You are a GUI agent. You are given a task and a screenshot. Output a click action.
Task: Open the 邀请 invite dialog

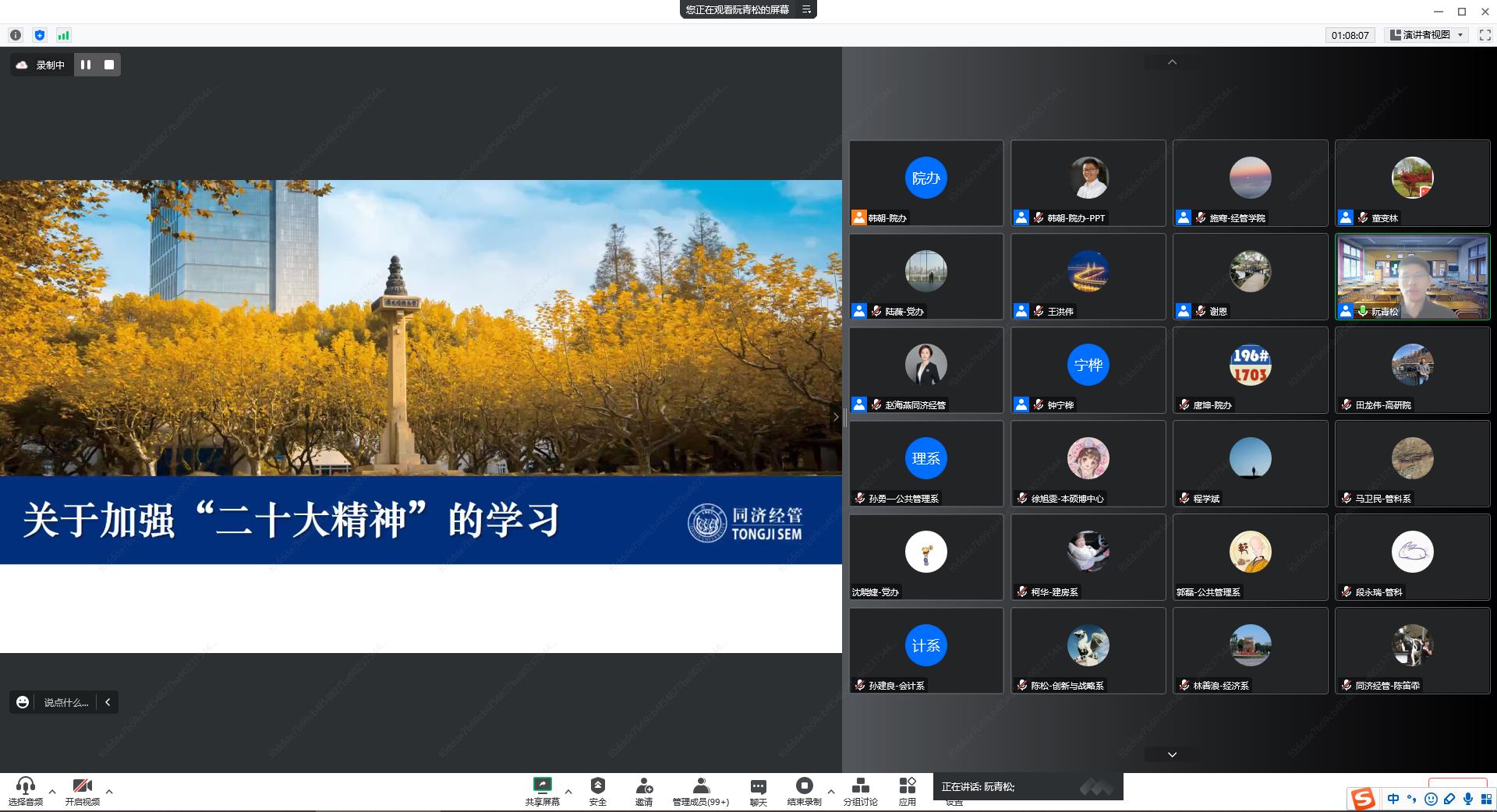[x=643, y=791]
